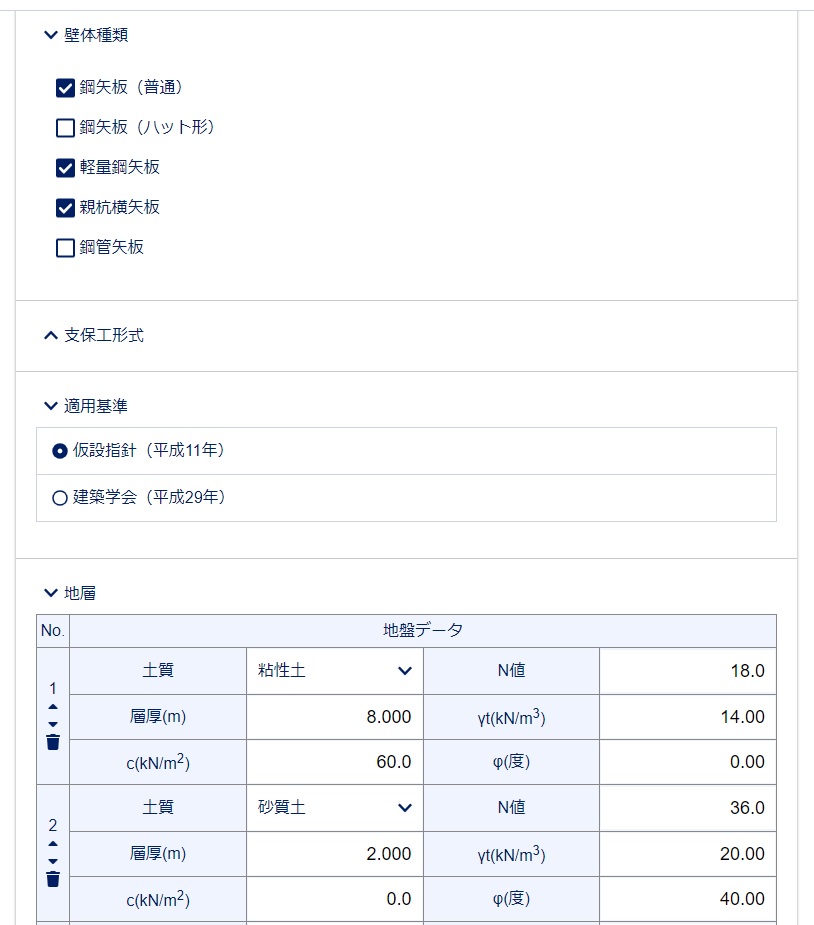This screenshot has height=925, width=814.
Task: Uncheck 軽量鋼矢板 checkbox
Action: coord(65,168)
